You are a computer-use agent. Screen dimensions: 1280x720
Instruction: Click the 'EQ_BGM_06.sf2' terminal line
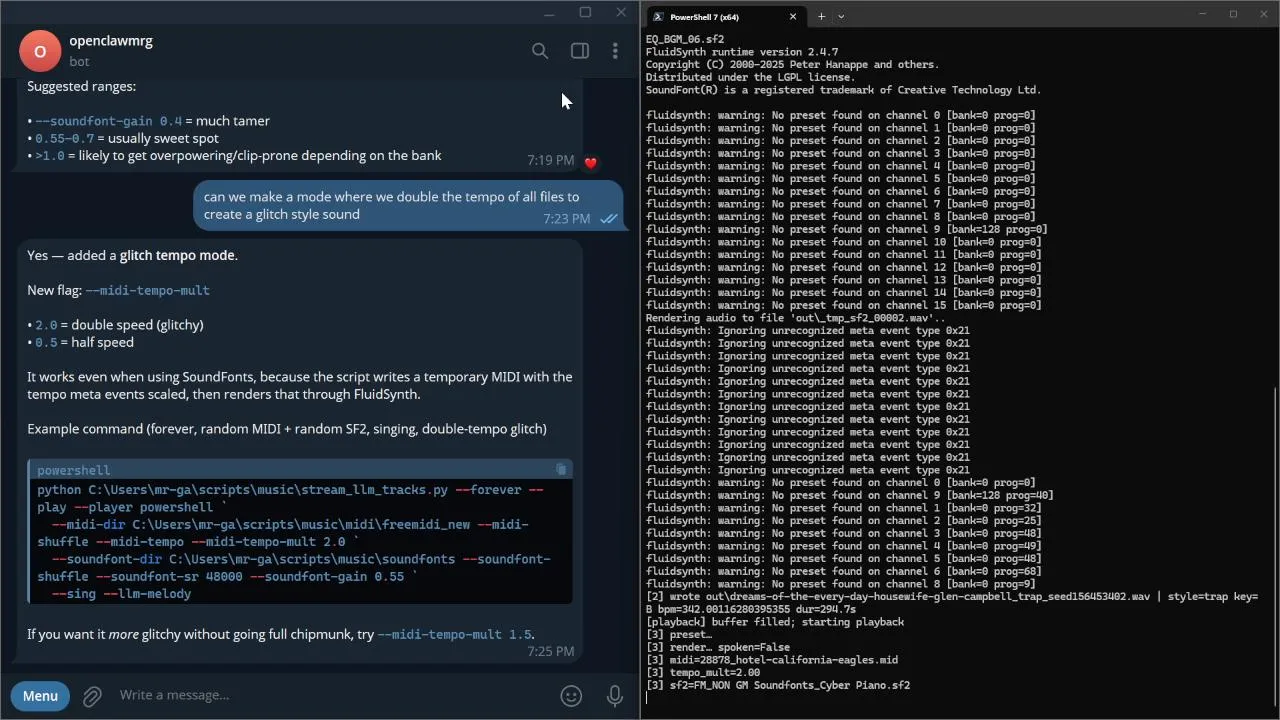685,39
